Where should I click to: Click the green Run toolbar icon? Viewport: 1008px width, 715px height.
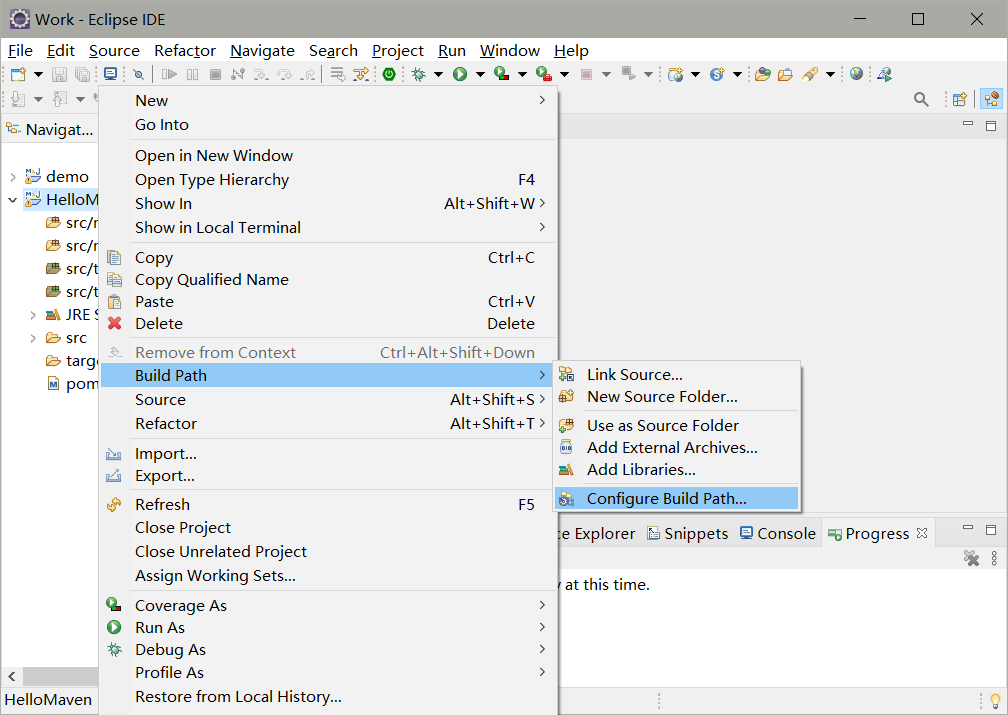[460, 75]
